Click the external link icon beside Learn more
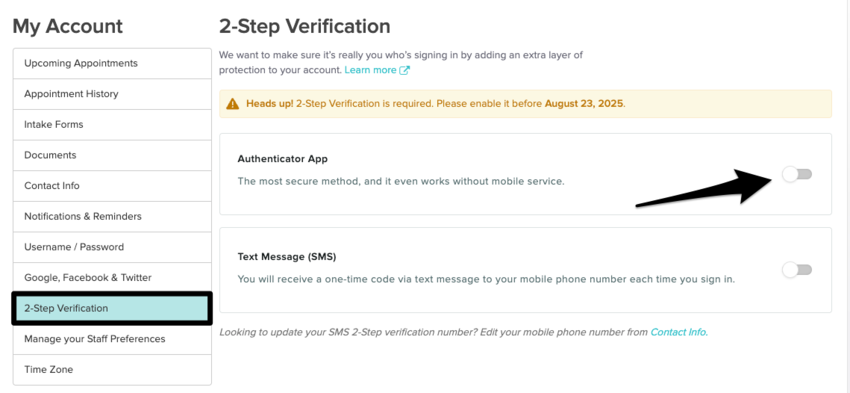Screen dimensions: 850x393 [404, 70]
